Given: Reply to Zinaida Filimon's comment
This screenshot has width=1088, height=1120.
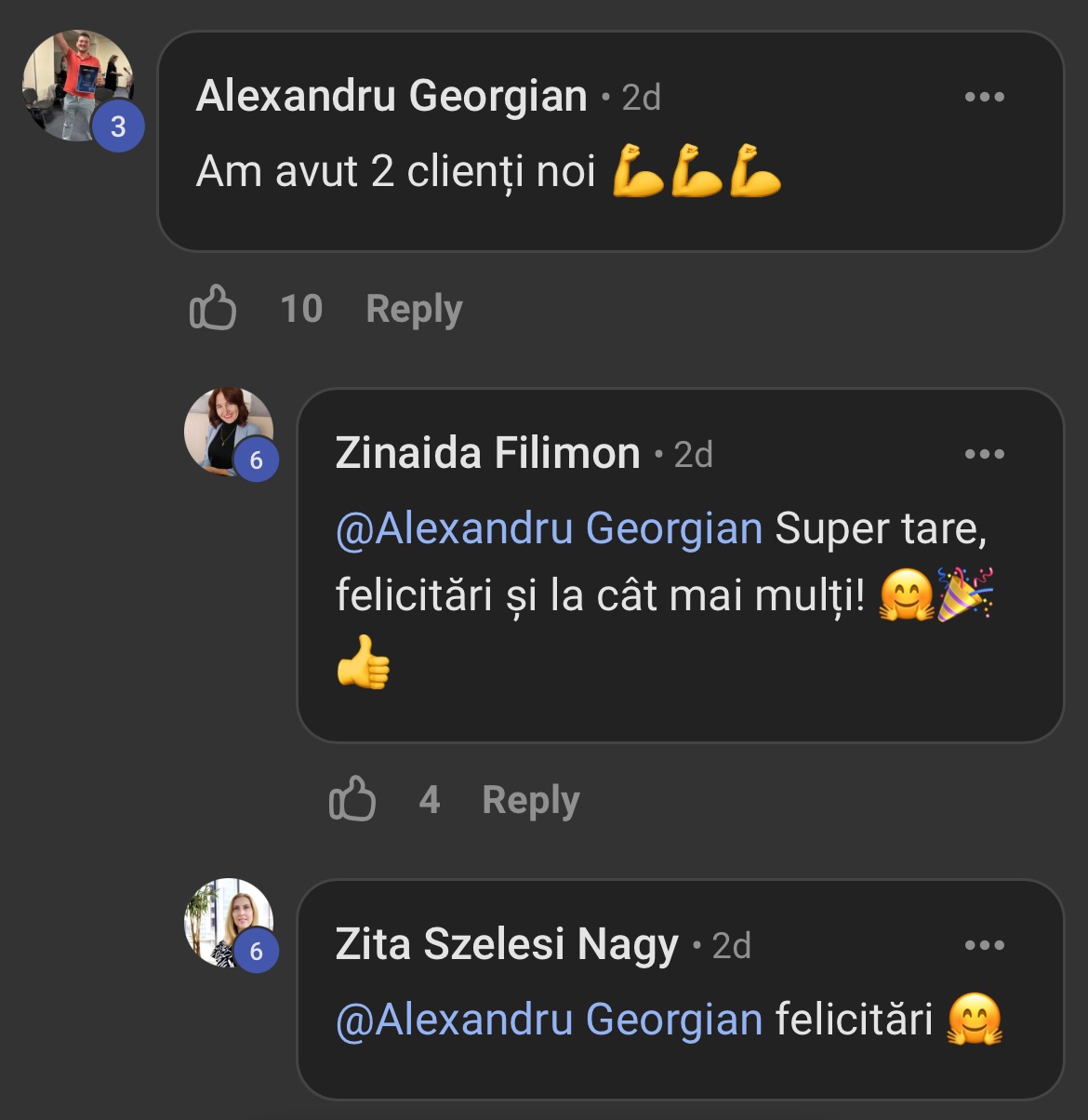Looking at the screenshot, I should pos(530,800).
